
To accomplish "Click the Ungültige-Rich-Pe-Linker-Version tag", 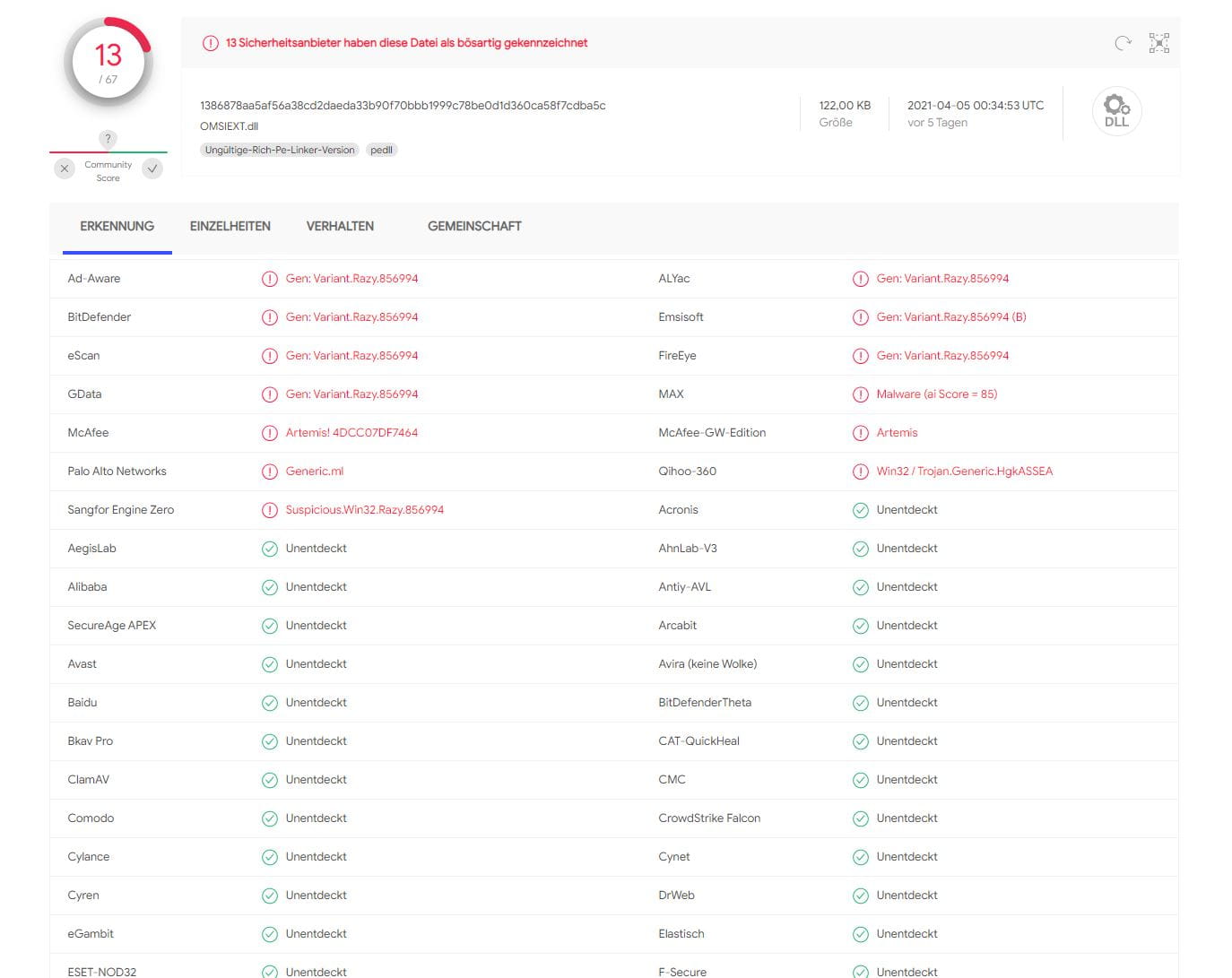I will coord(279,150).
